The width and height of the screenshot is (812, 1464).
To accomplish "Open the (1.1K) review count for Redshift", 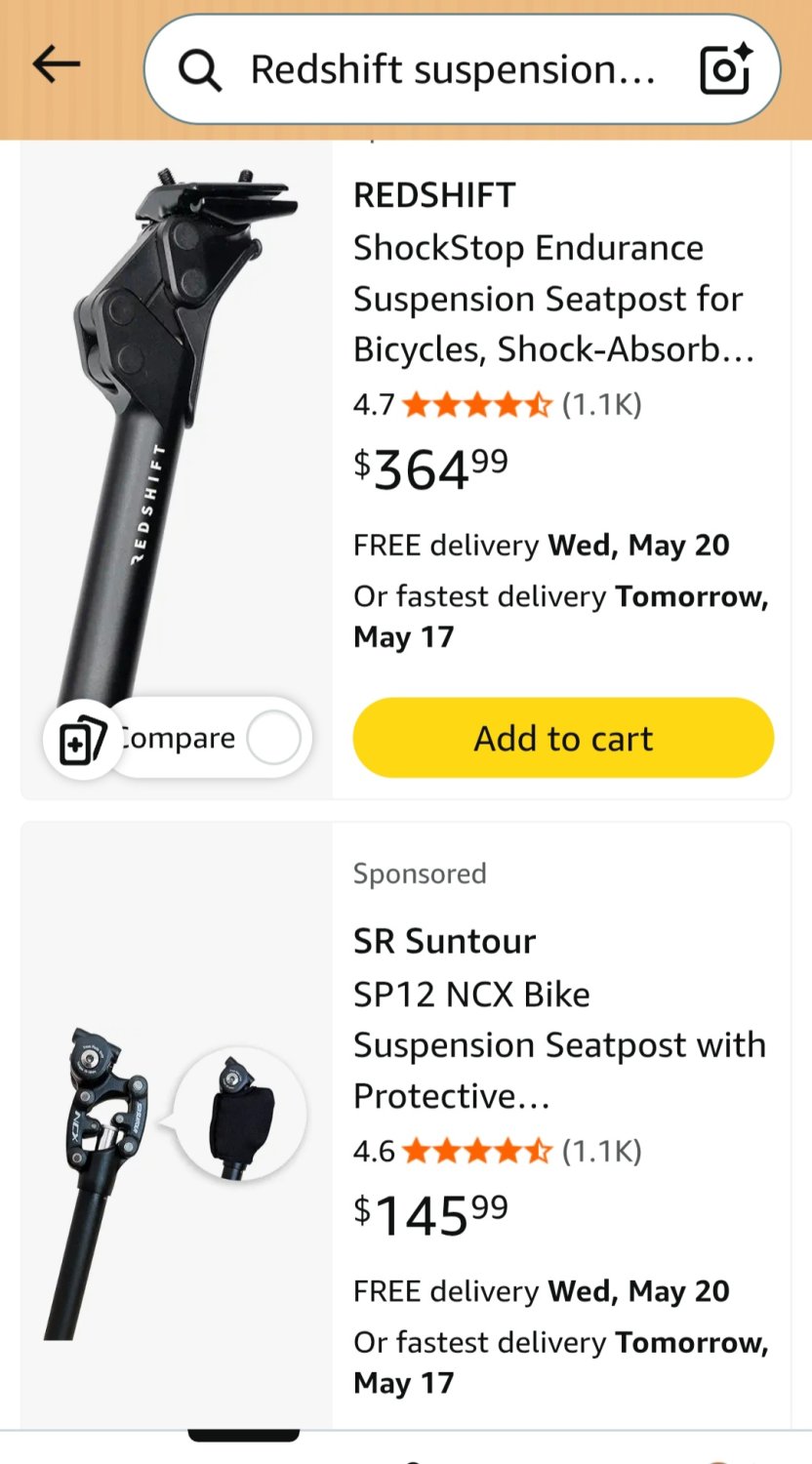I will click(x=602, y=404).
